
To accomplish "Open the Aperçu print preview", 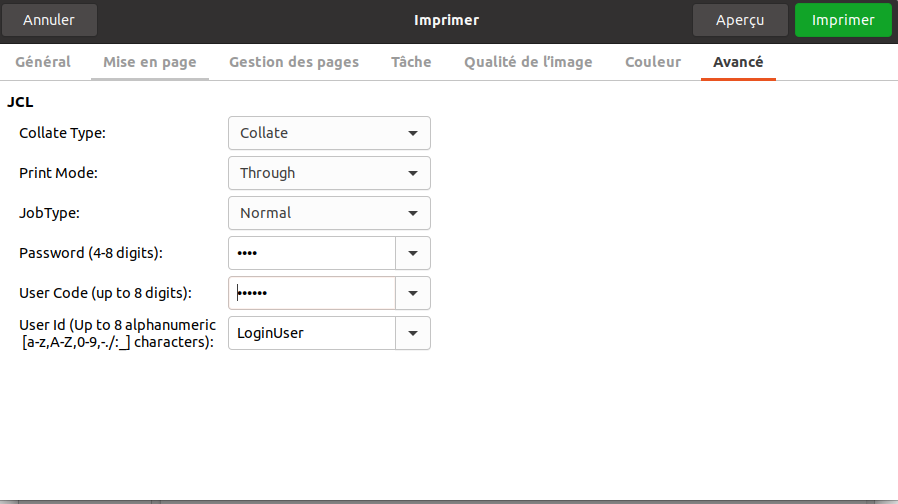I will (x=740, y=20).
